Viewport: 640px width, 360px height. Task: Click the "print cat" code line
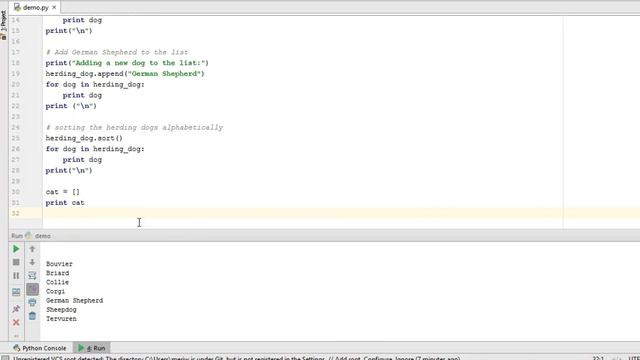(x=65, y=202)
